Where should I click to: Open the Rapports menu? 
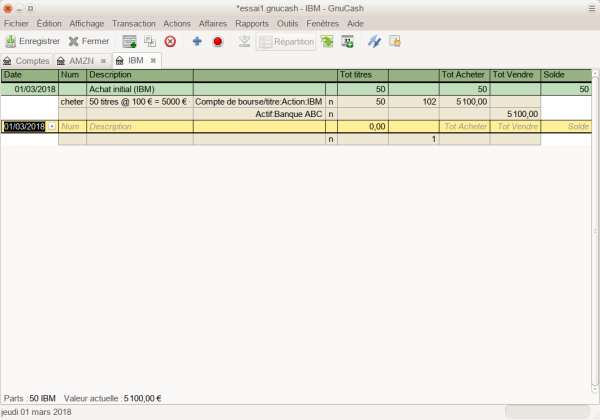click(251, 22)
